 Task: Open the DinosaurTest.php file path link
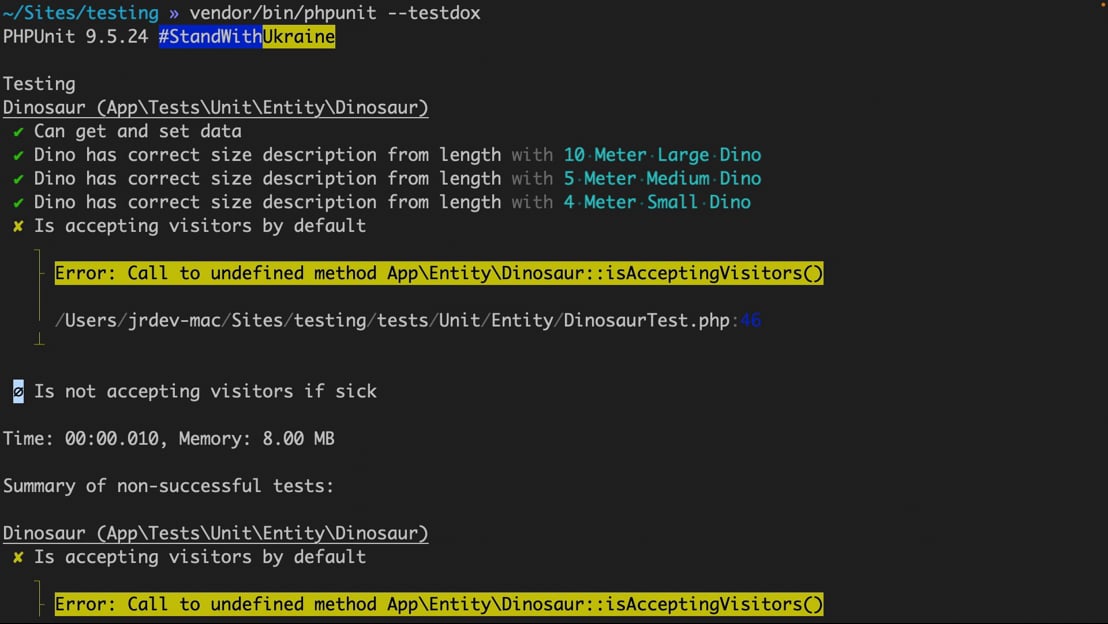[x=392, y=320]
